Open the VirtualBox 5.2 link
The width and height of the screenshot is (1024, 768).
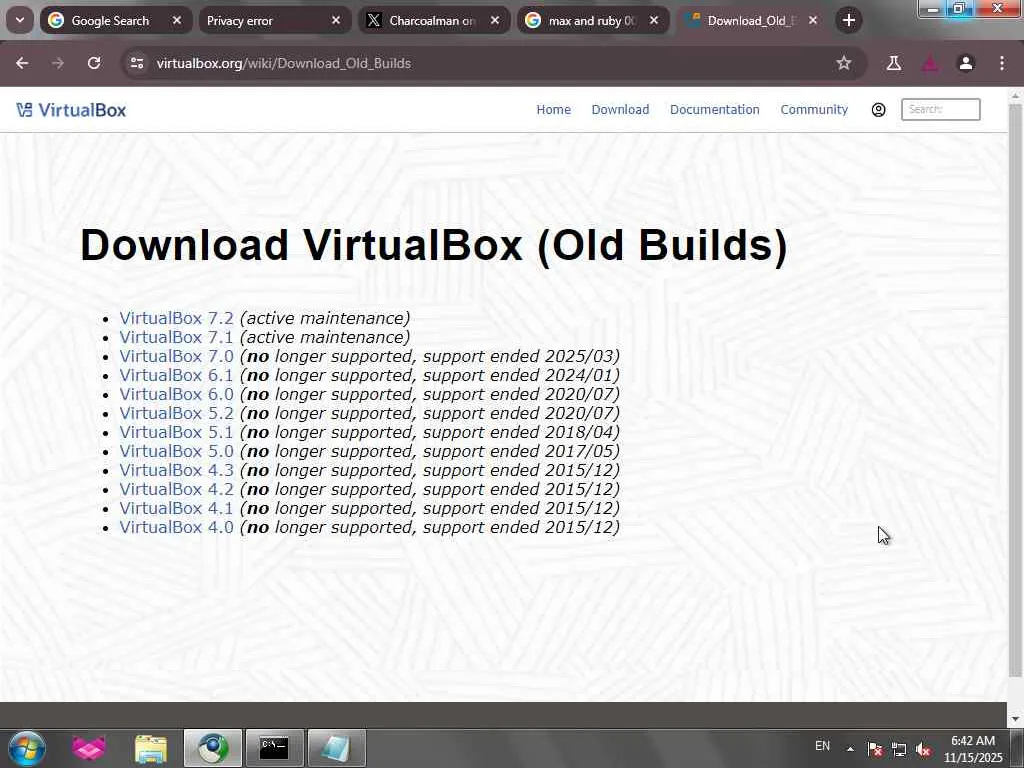point(176,413)
